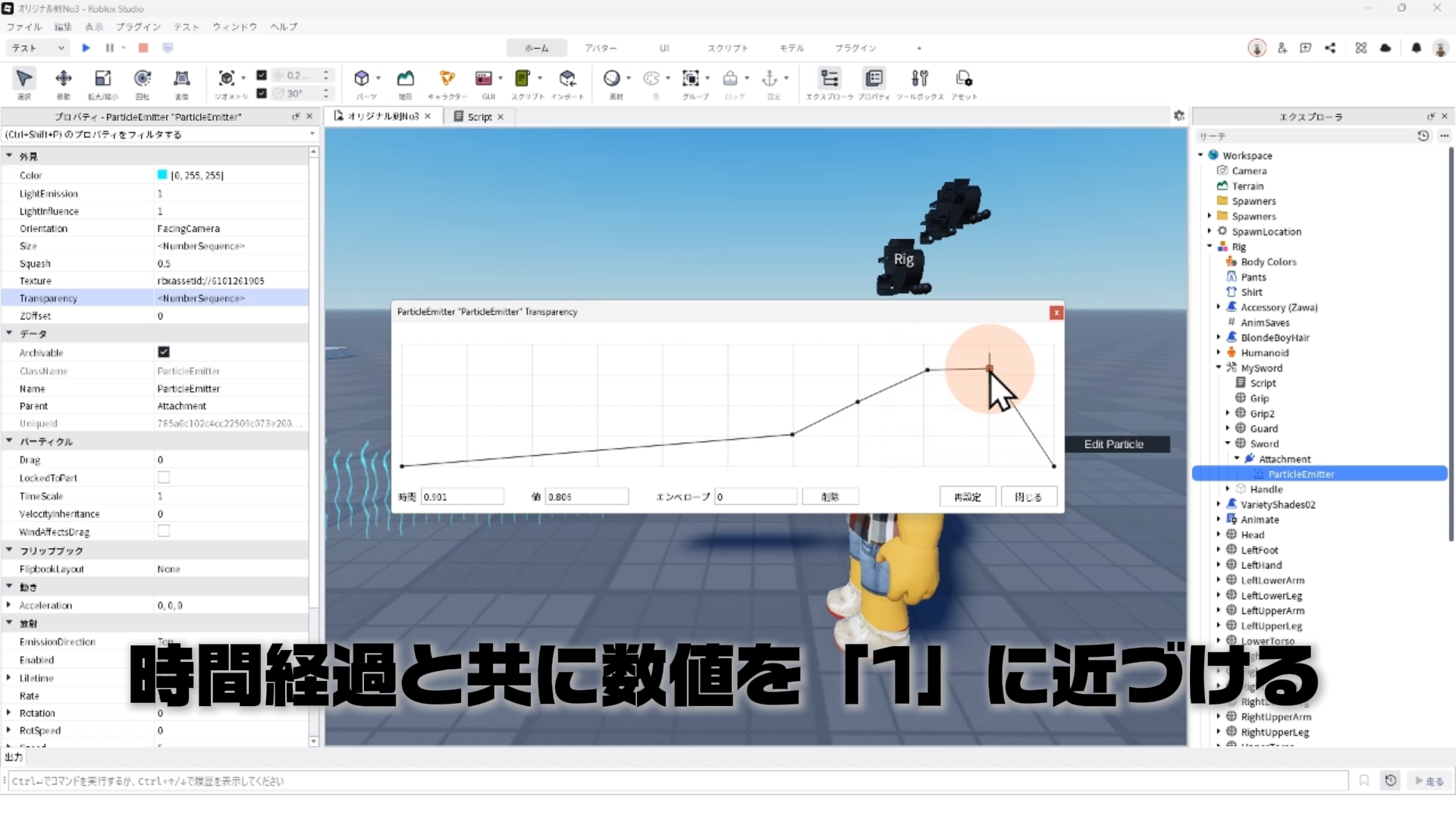Image resolution: width=1456 pixels, height=819 pixels.
Task: Click the Scale tool icon
Action: [x=102, y=79]
